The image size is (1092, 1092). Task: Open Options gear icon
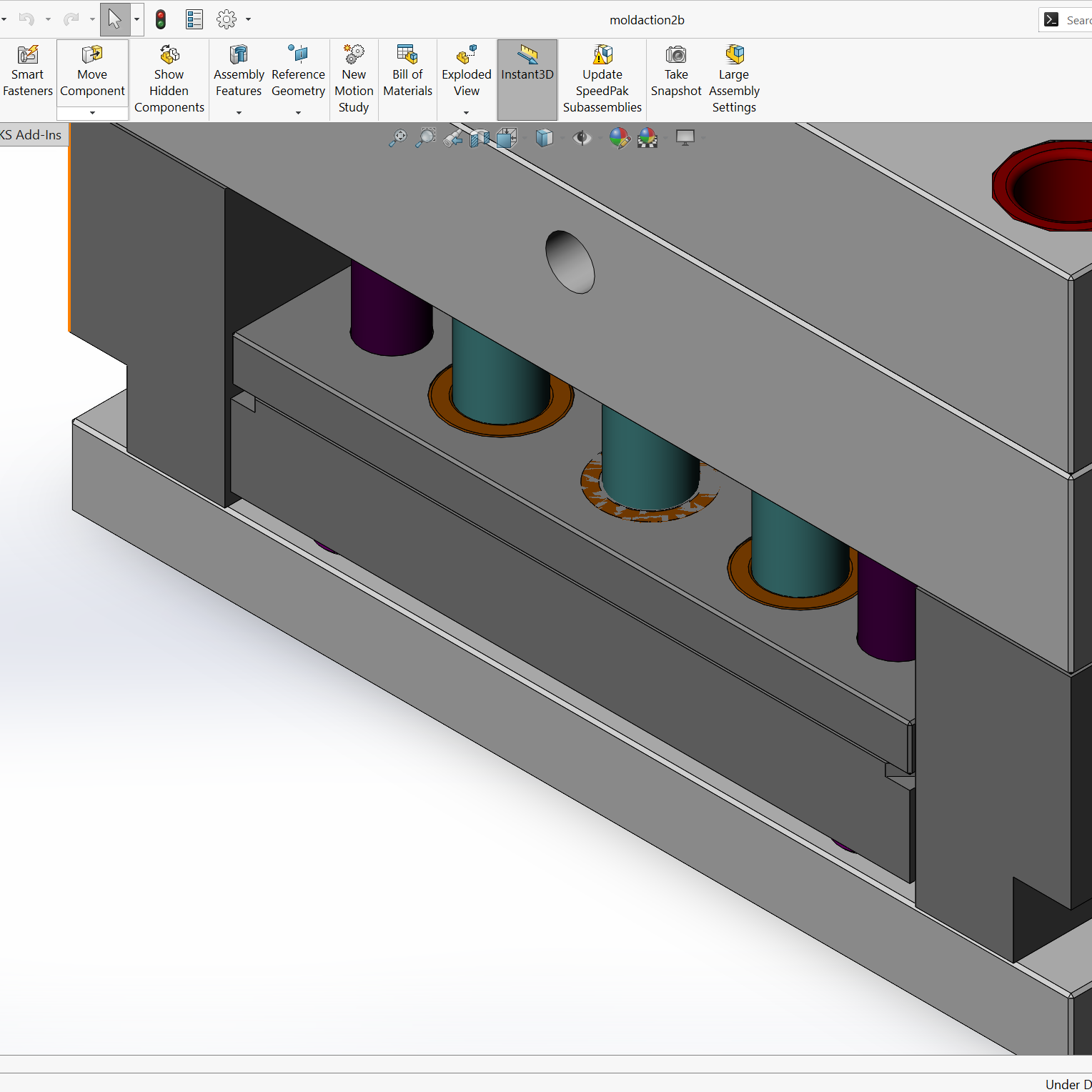(227, 19)
